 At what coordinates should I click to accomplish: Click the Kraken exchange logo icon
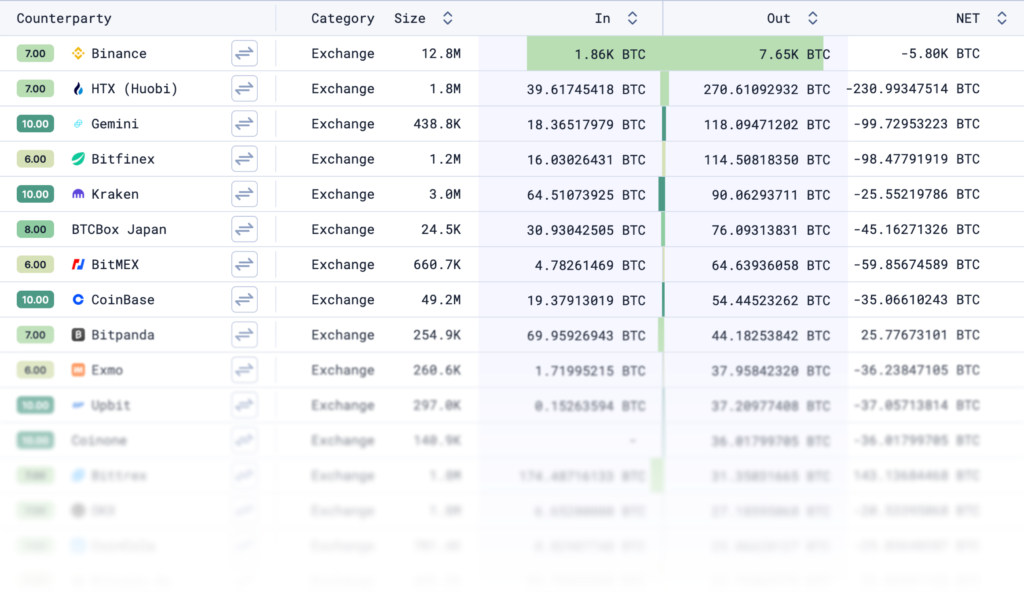[78, 194]
